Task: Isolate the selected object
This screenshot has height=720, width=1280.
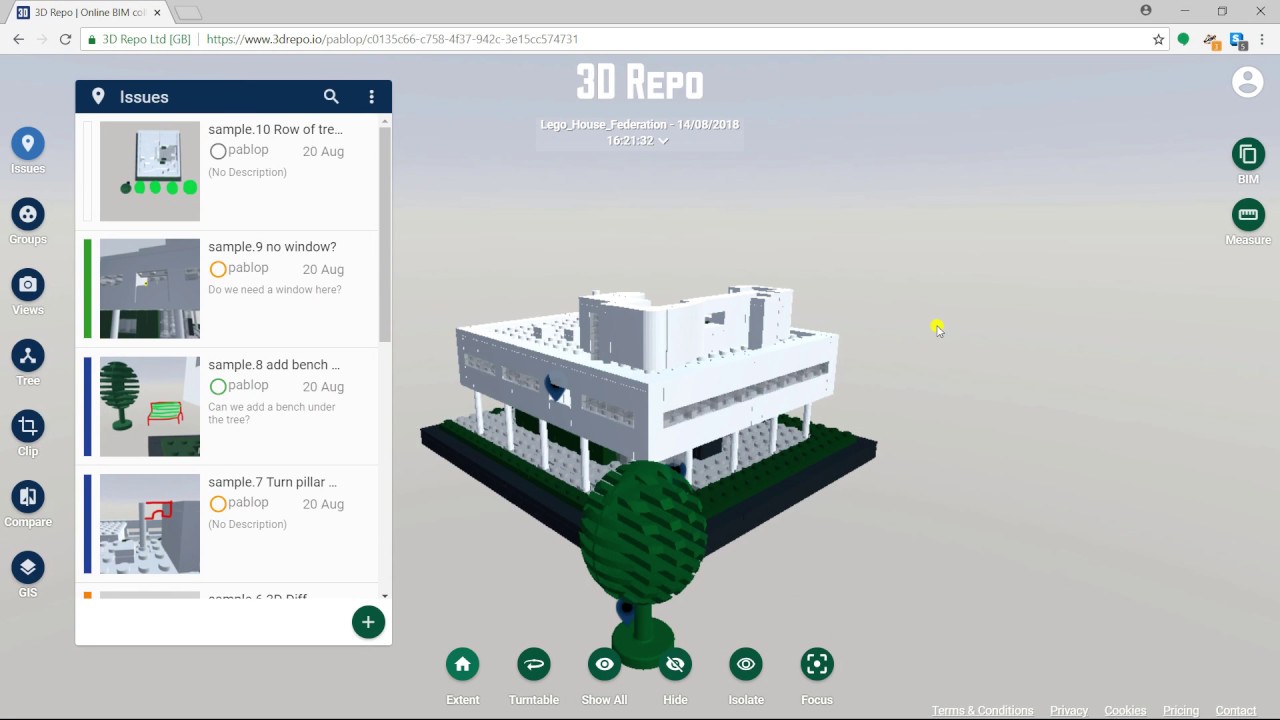Action: coord(746,664)
